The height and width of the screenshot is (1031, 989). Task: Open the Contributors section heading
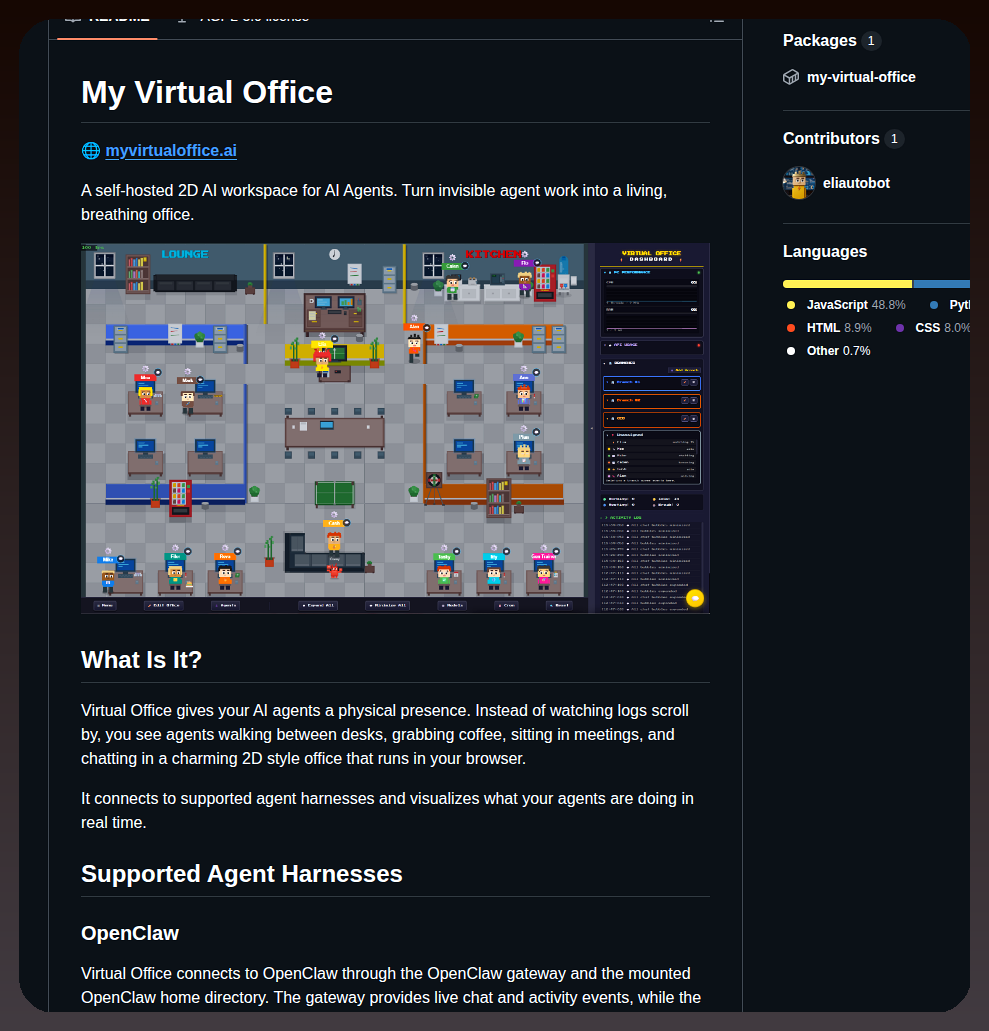(831, 139)
